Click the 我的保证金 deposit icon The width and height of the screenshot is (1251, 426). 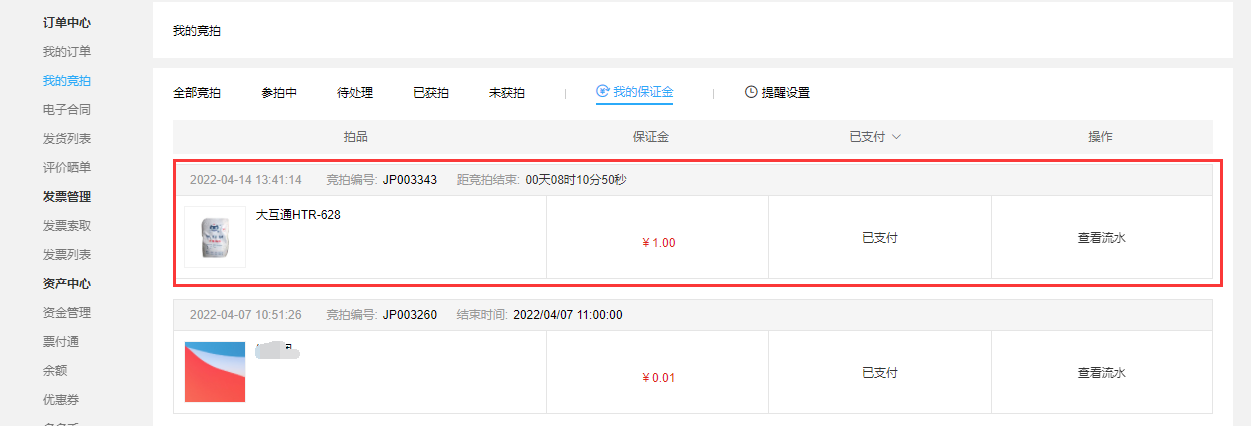click(x=602, y=92)
